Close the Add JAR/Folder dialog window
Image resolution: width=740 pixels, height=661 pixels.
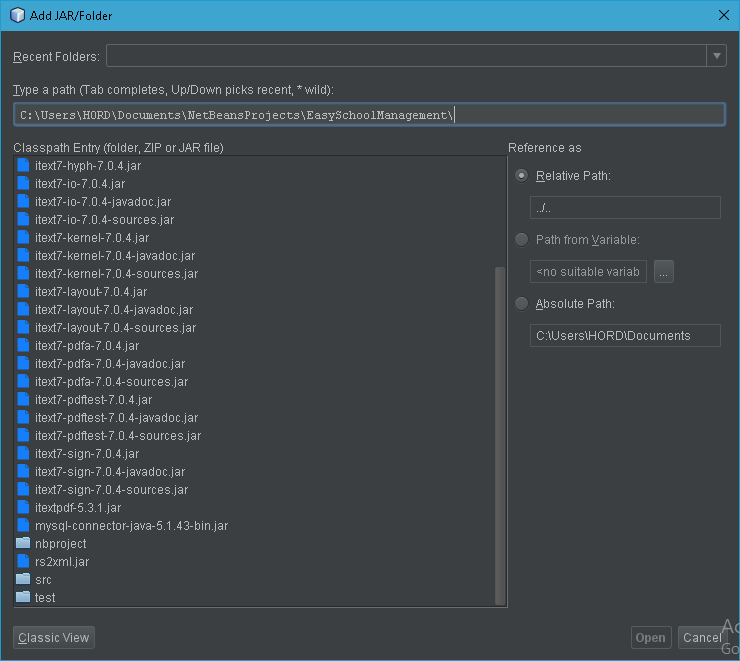[x=723, y=15]
